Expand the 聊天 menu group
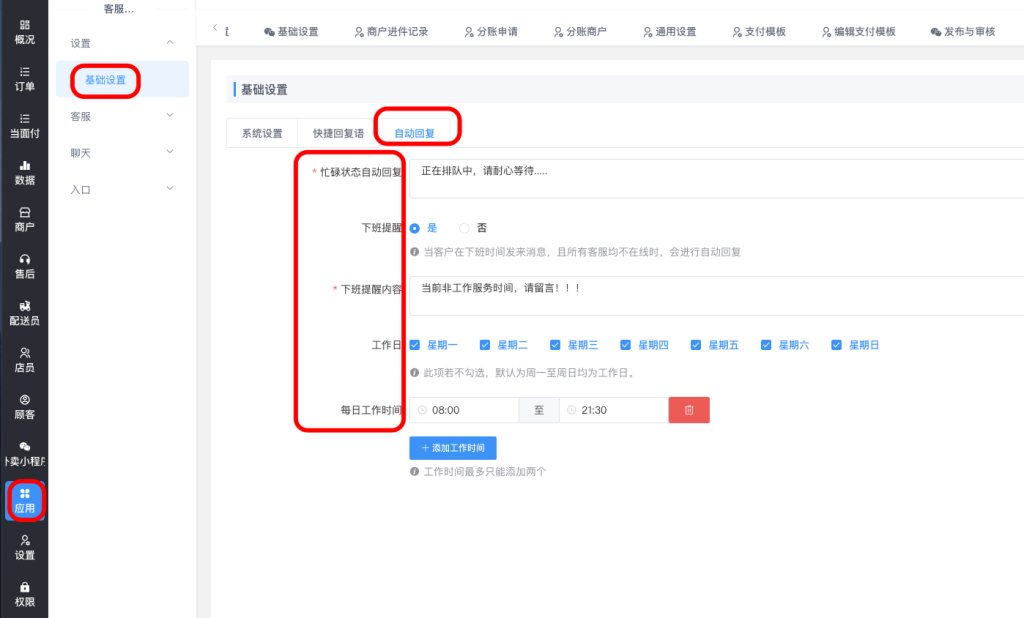Viewport: 1024px width, 618px height. pos(120,153)
